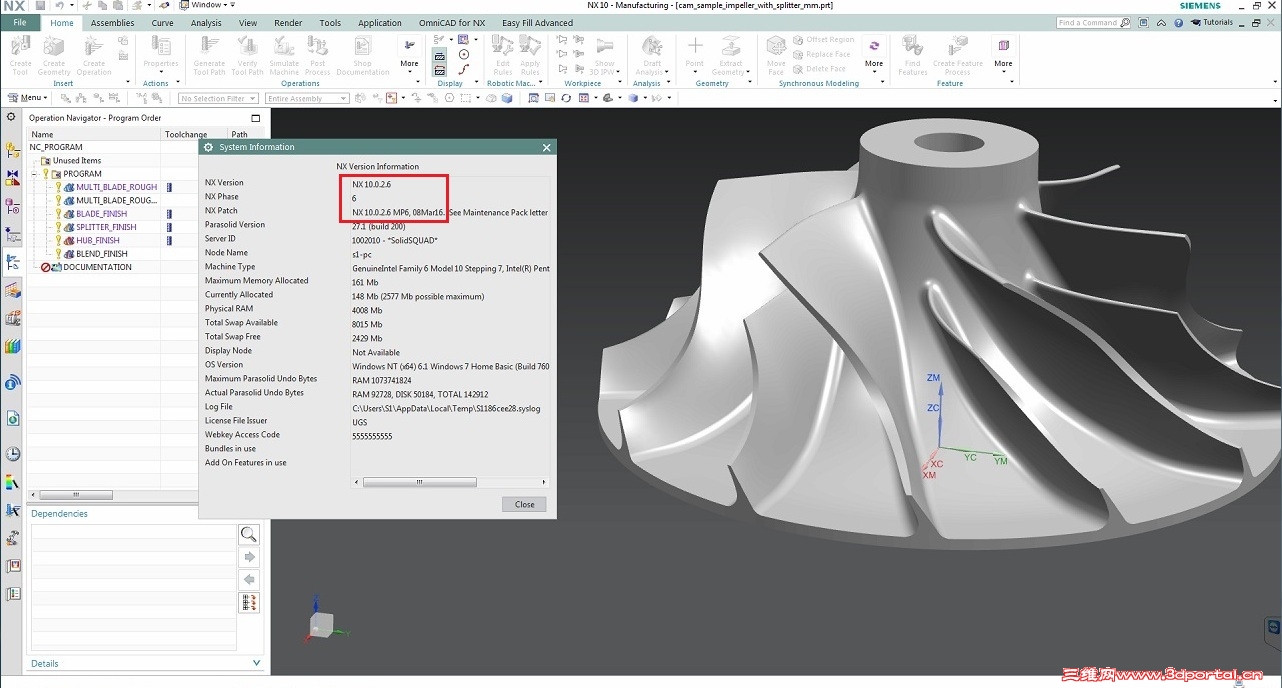Click the Replace Face command

821,54
